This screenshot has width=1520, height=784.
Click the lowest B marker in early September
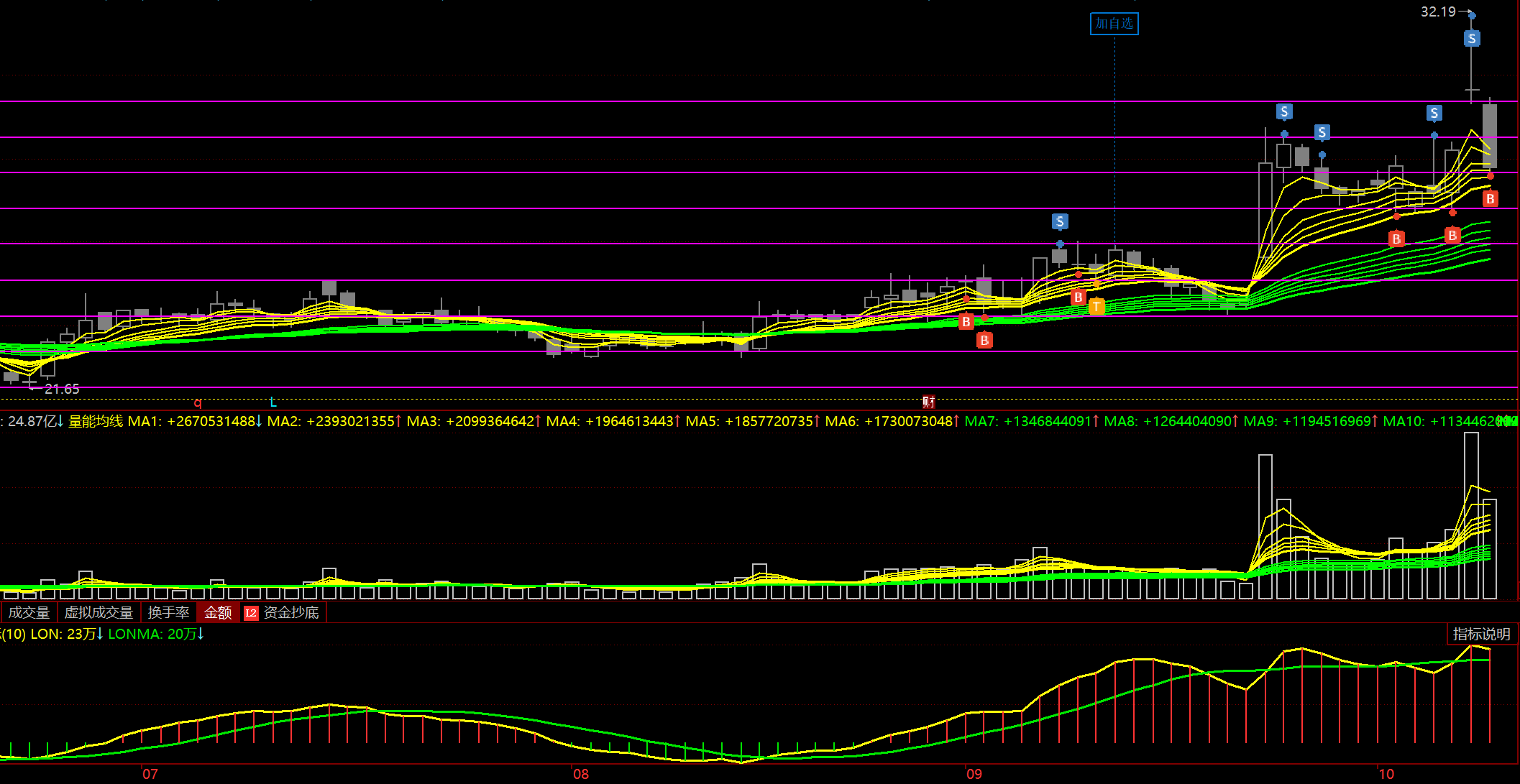click(x=984, y=340)
